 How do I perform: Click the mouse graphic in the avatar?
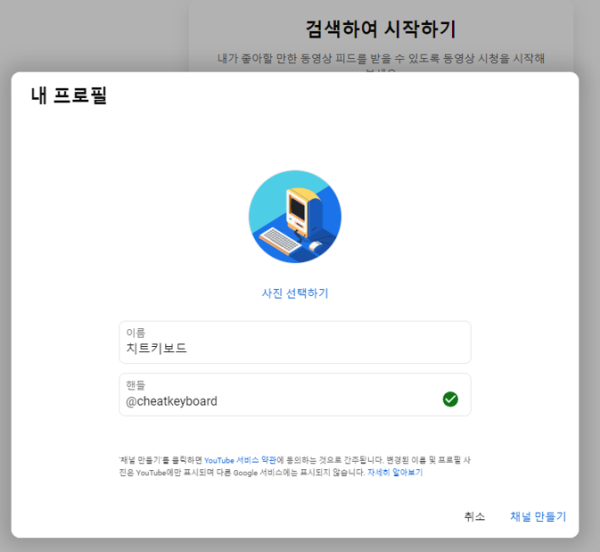click(316, 245)
